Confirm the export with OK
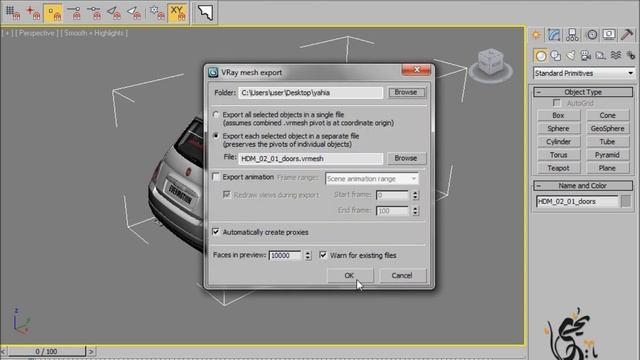640x360 pixels. click(x=350, y=276)
